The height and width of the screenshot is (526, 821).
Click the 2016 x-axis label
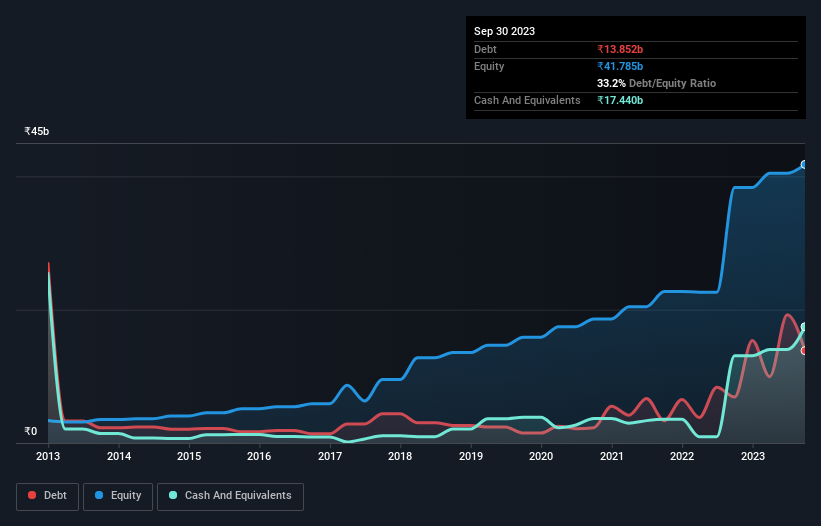pyautogui.click(x=259, y=456)
